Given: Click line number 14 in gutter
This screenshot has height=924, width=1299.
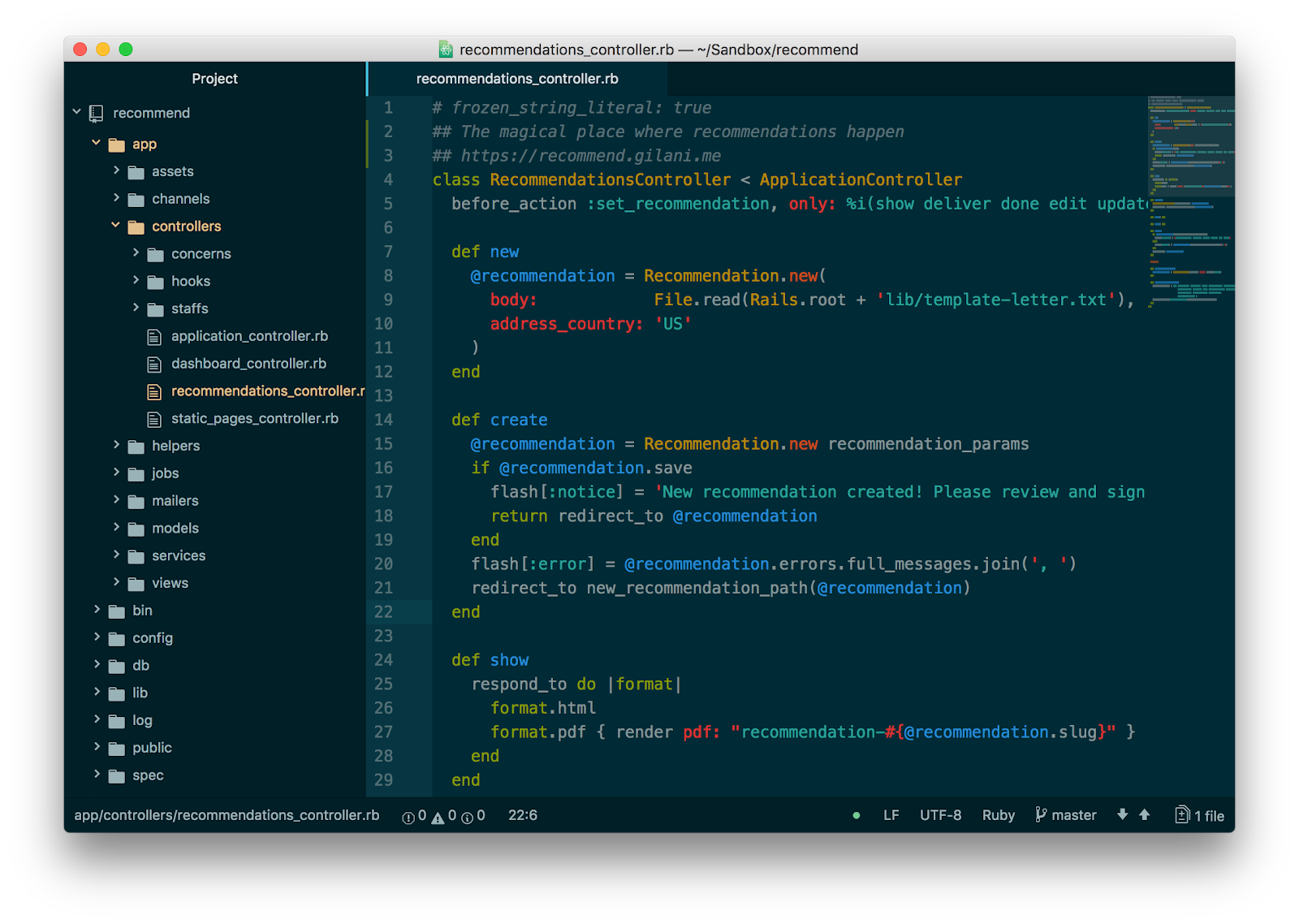Looking at the screenshot, I should (x=383, y=420).
